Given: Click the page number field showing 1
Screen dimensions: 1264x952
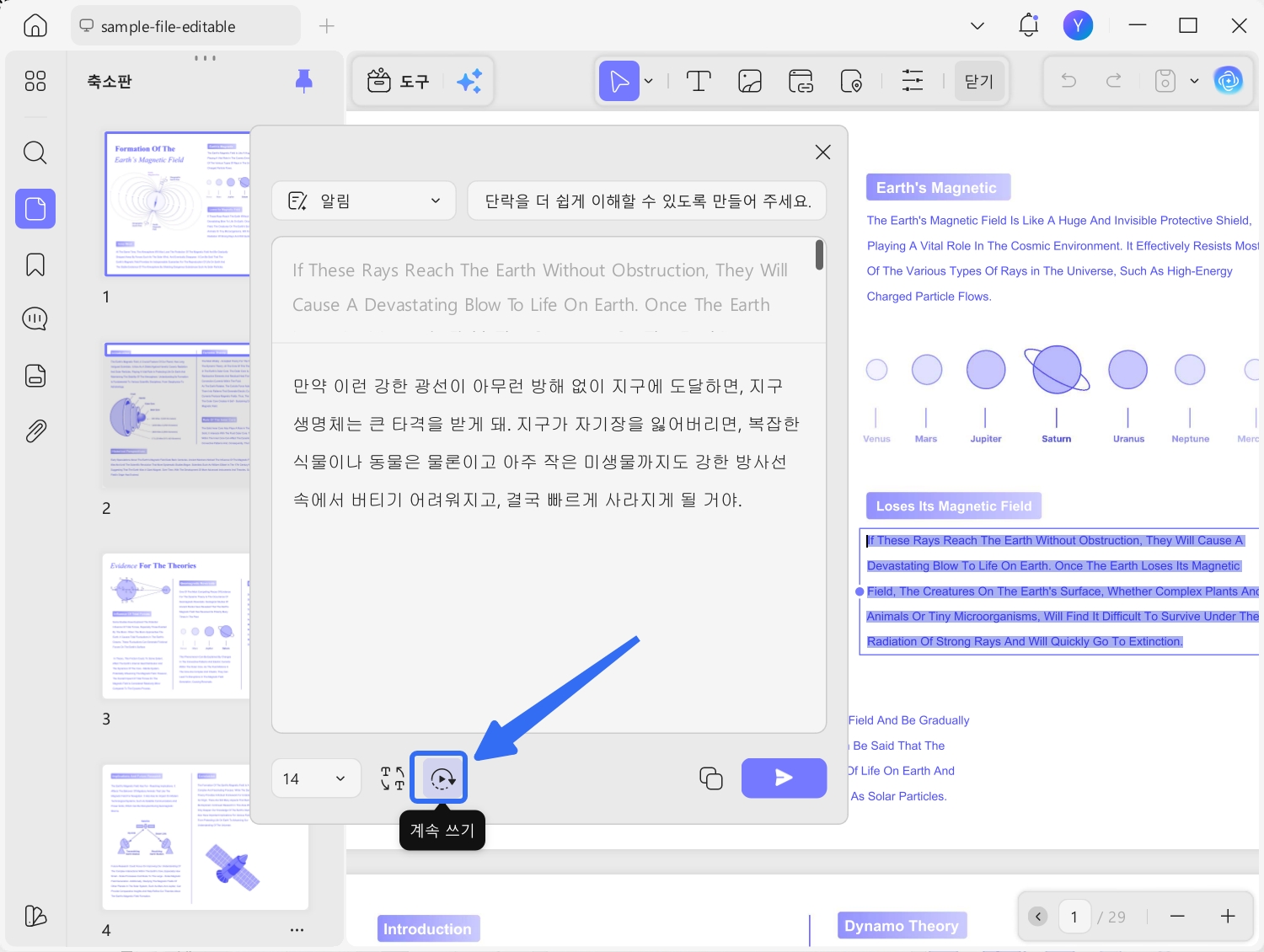Looking at the screenshot, I should 1074,917.
